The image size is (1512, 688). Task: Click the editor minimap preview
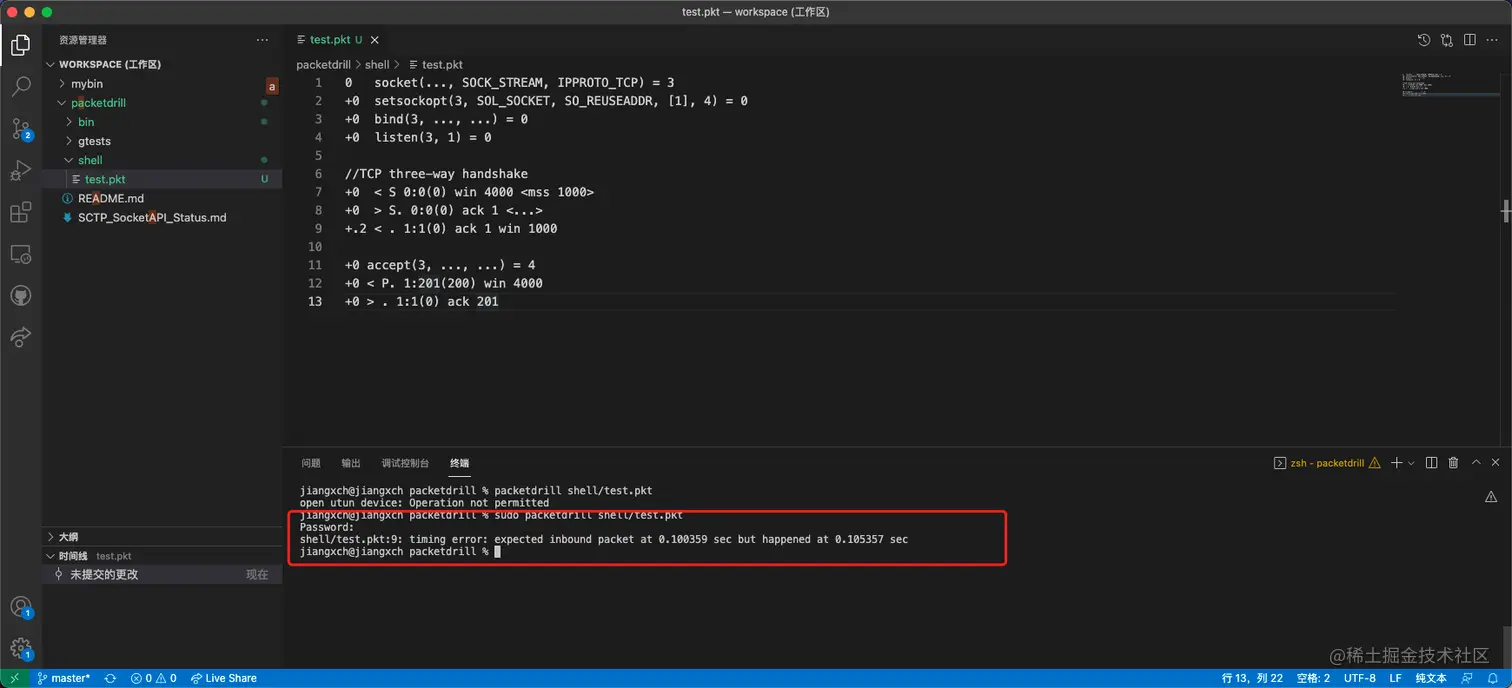point(1448,83)
